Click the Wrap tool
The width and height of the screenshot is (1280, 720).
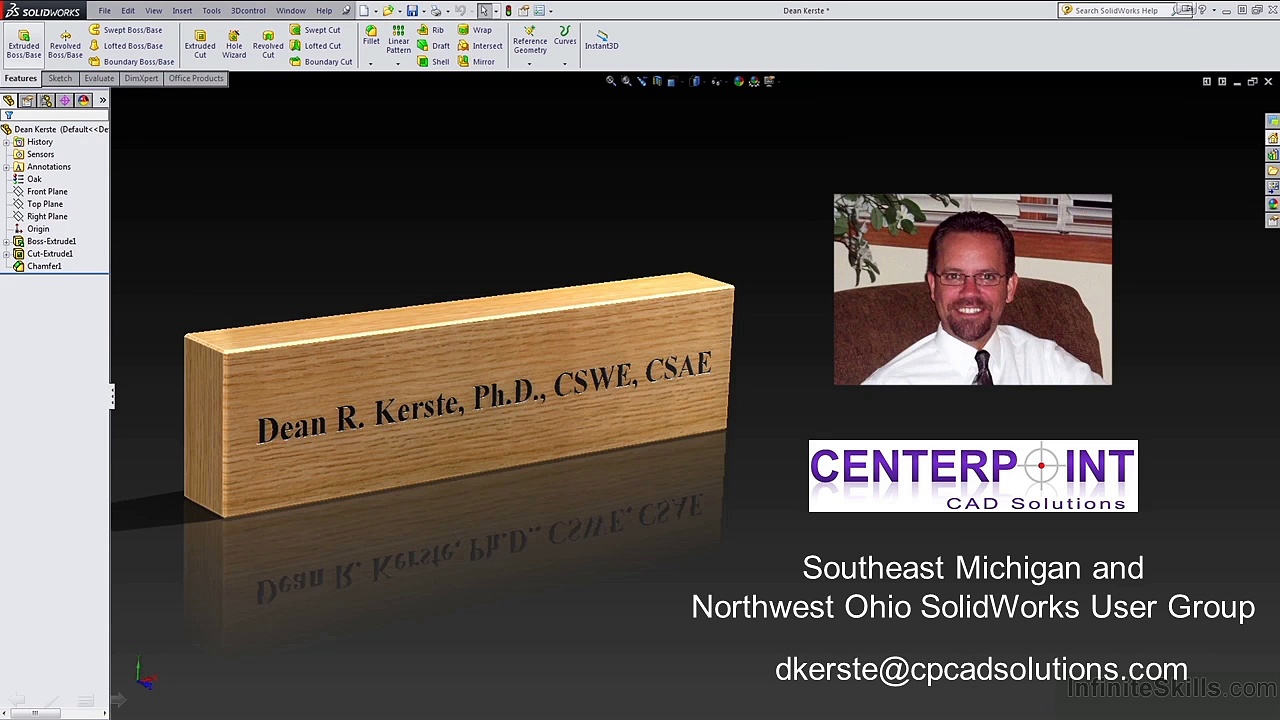475,30
